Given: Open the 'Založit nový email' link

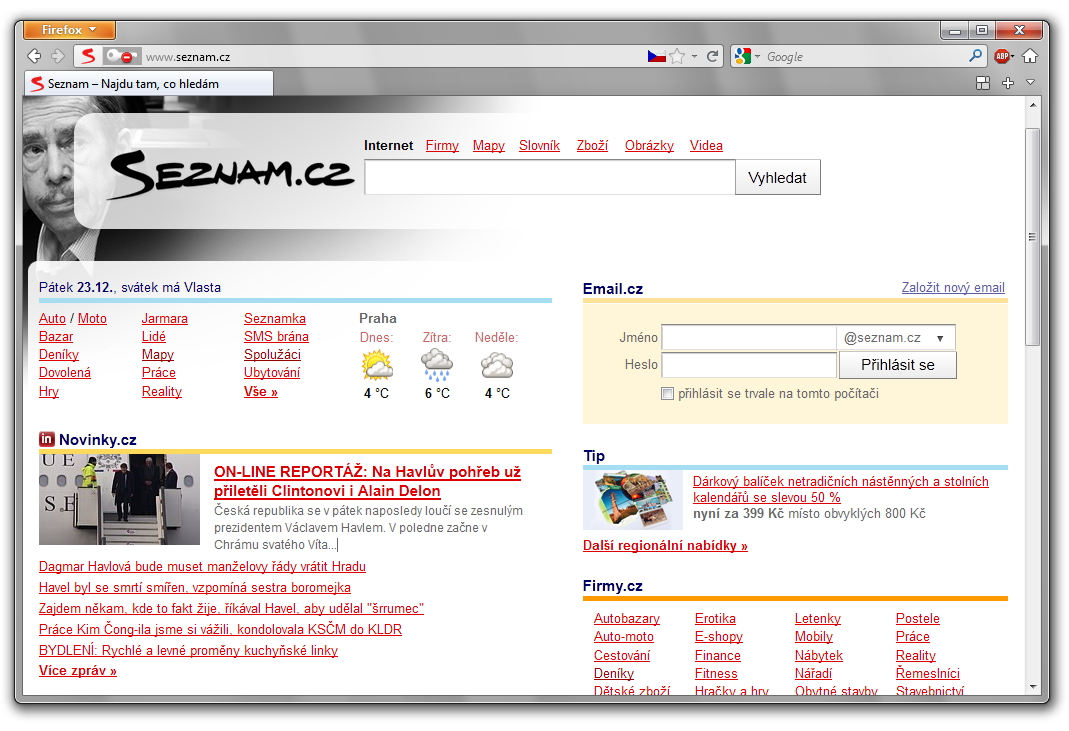Looking at the screenshot, I should pyautogui.click(x=953, y=287).
